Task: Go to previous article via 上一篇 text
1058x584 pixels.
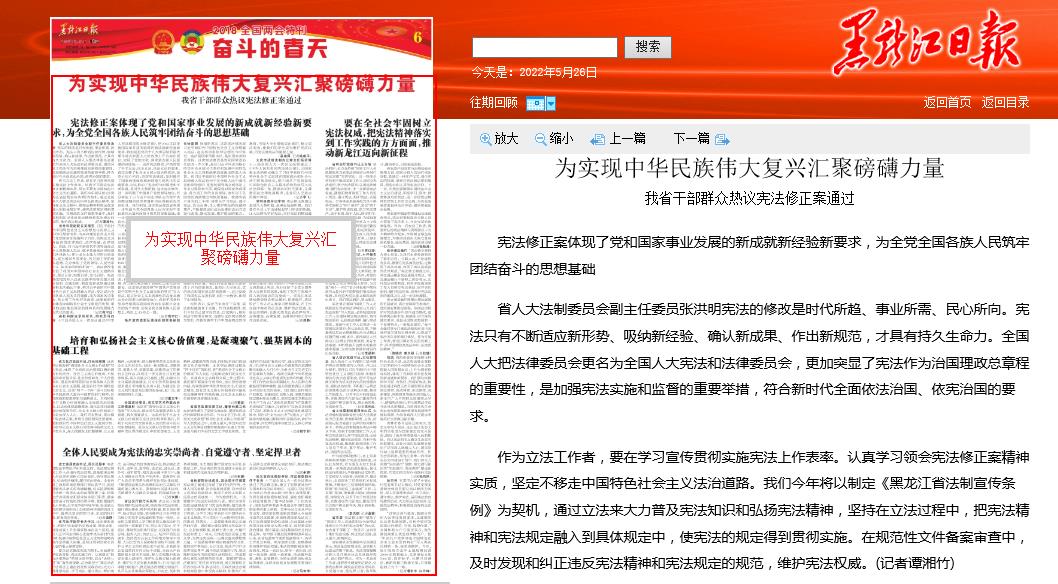Action: pos(627,139)
